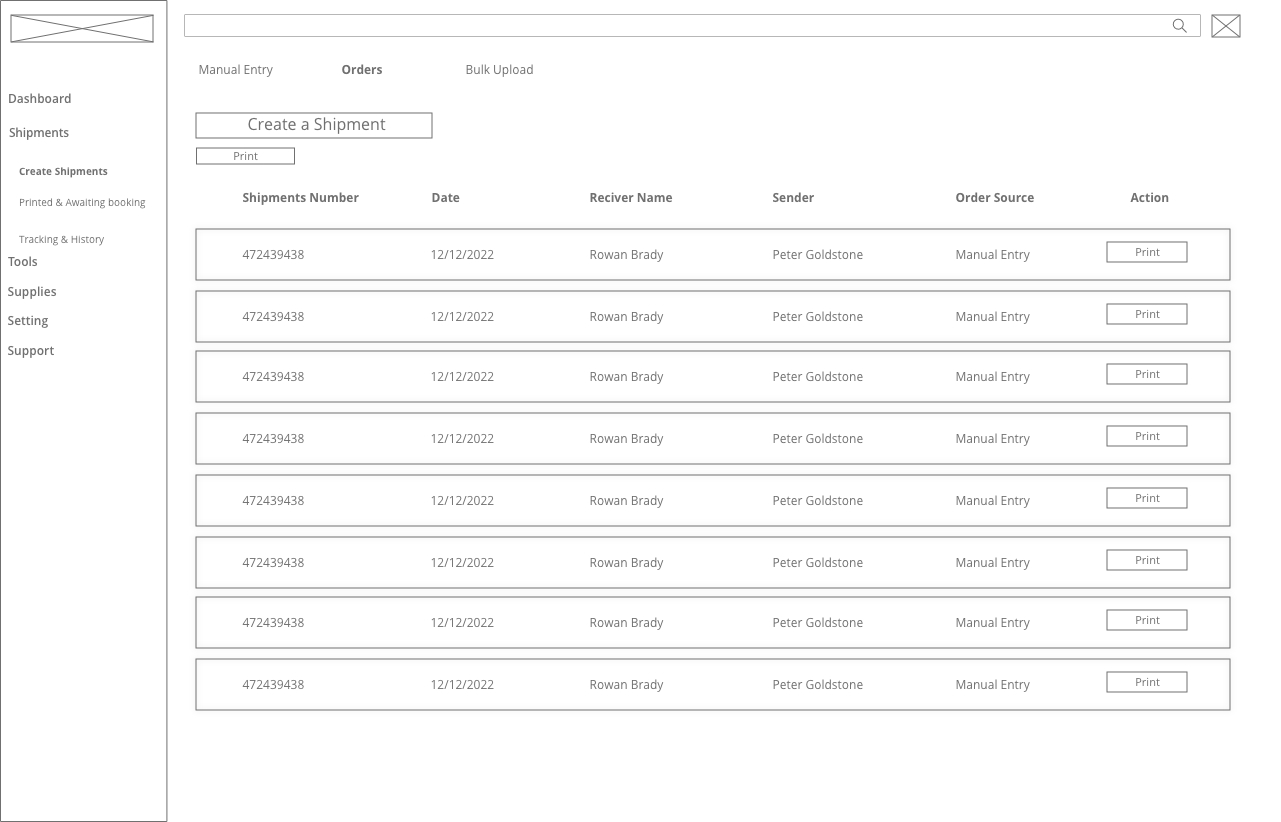This screenshot has height=822, width=1281.
Task: Go to Supplies in the sidebar
Action: (32, 292)
